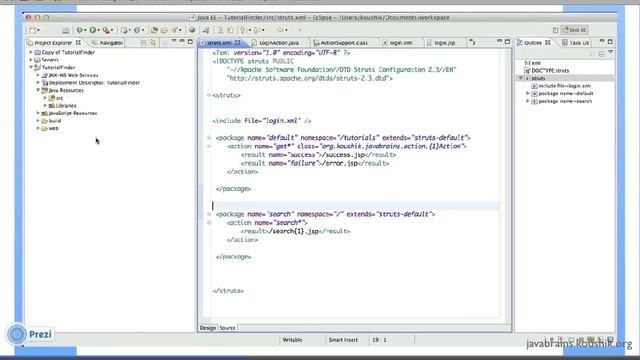This screenshot has width=640, height=360.
Task: Click the Search wand toolbar icon
Action: point(175,30)
